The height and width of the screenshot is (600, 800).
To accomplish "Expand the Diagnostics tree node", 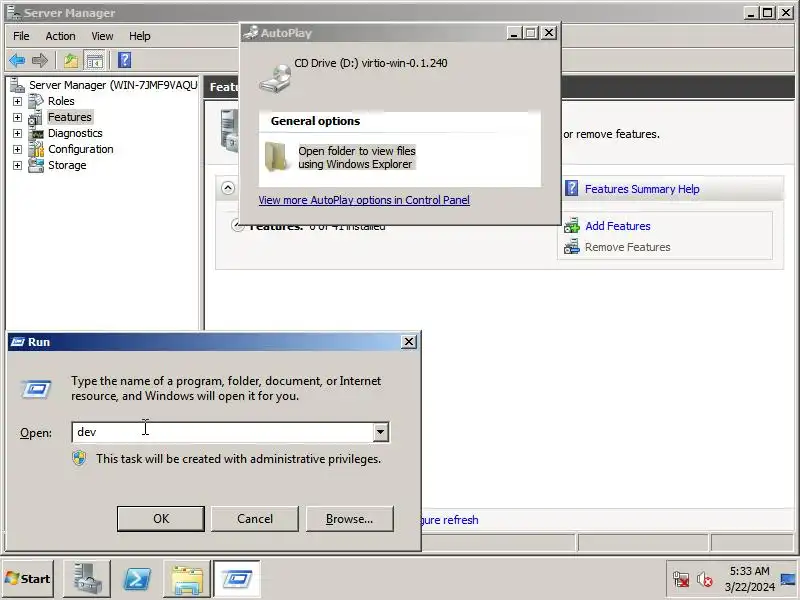I will [17, 133].
